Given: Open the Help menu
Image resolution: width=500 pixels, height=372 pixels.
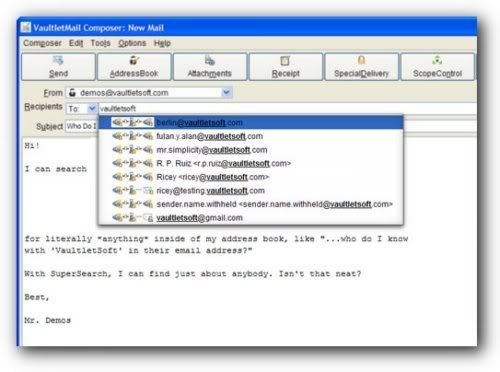Looking at the screenshot, I should tap(162, 43).
